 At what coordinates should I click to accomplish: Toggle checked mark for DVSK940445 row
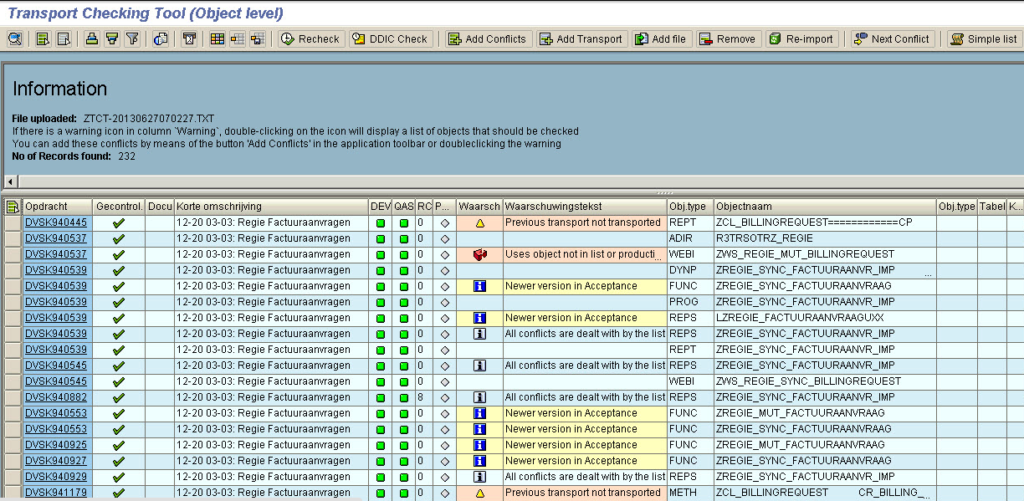[x=118, y=223]
